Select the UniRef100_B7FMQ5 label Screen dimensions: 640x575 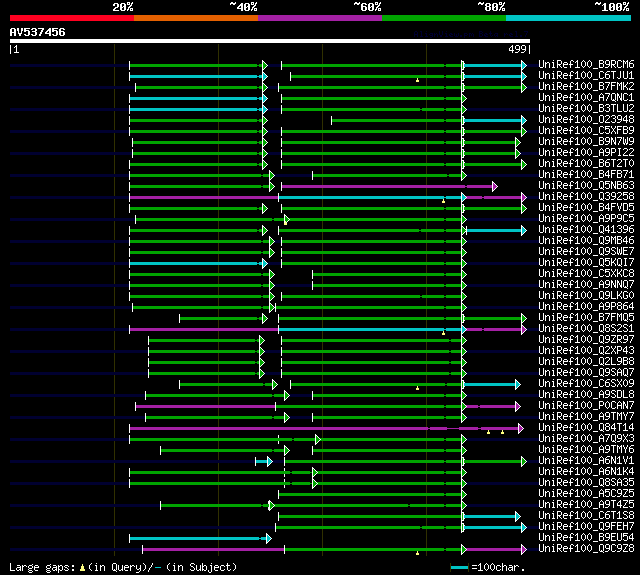586,318
